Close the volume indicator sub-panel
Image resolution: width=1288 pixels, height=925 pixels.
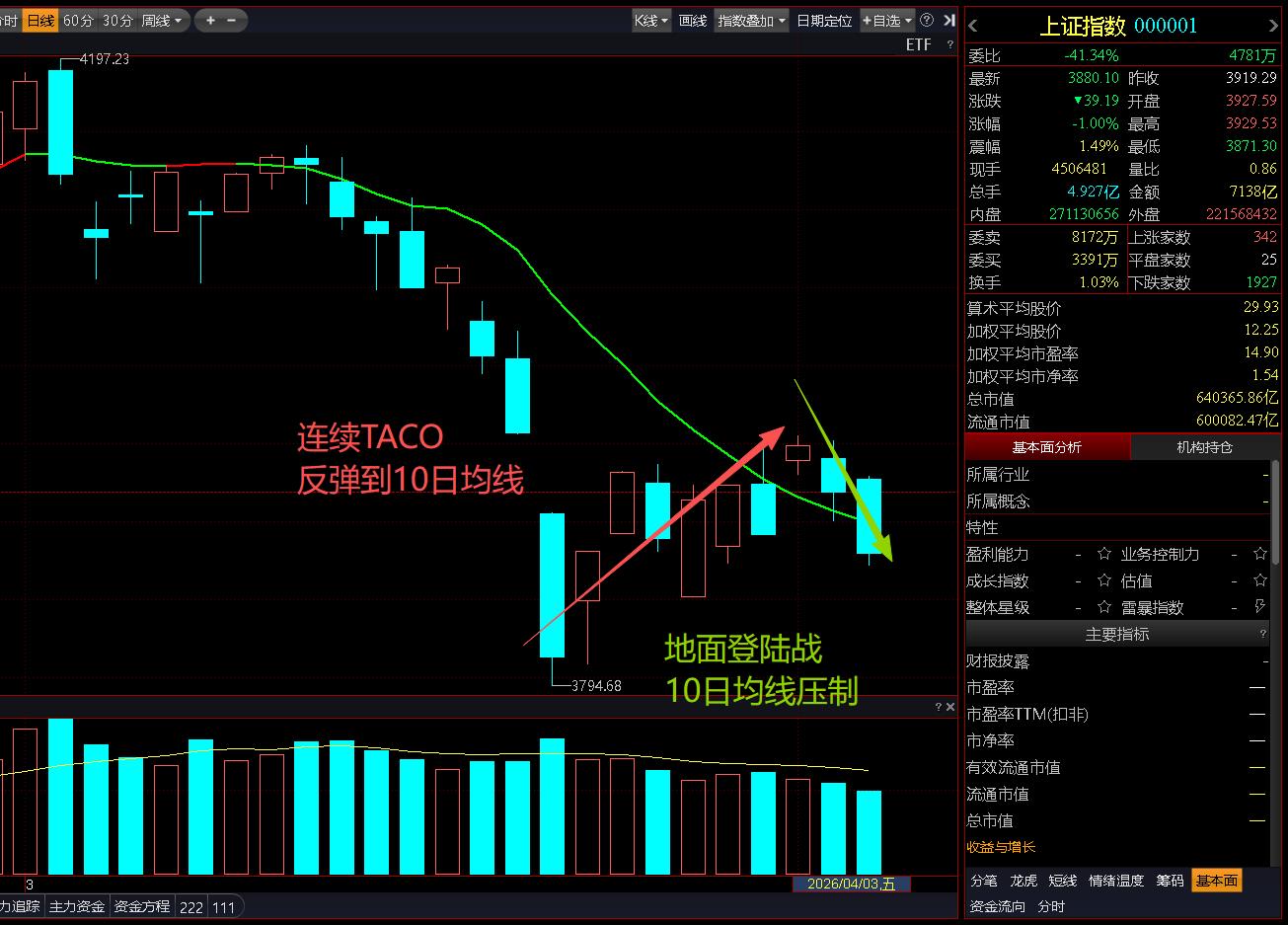pyautogui.click(x=950, y=707)
